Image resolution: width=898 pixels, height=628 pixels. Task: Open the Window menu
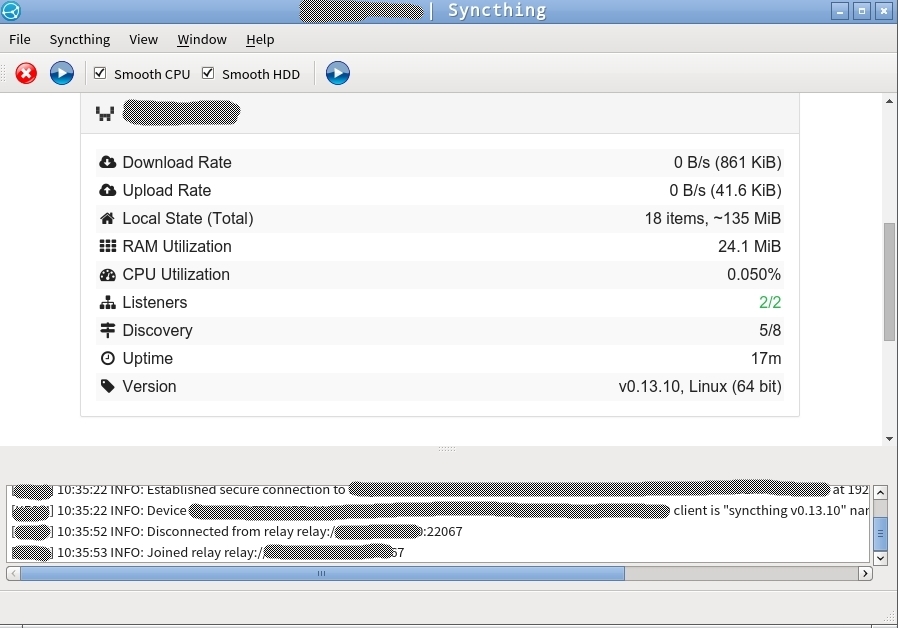point(202,40)
